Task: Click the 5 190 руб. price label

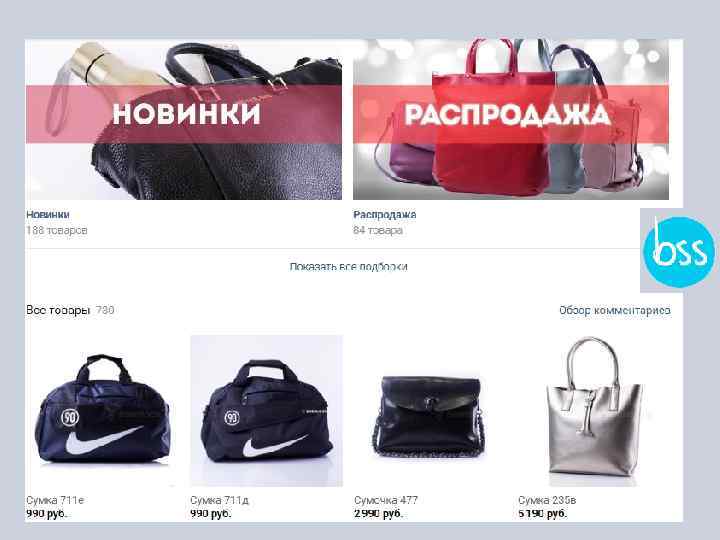Action: [543, 513]
